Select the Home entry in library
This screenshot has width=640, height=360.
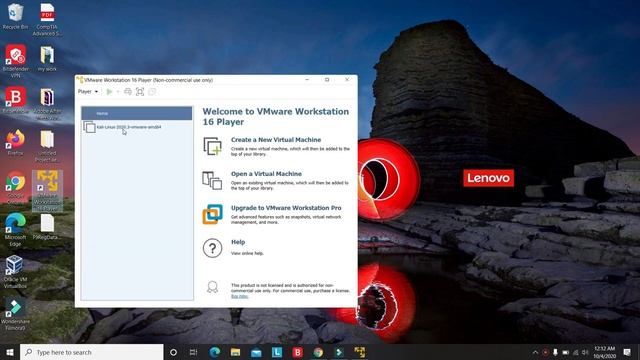137,113
